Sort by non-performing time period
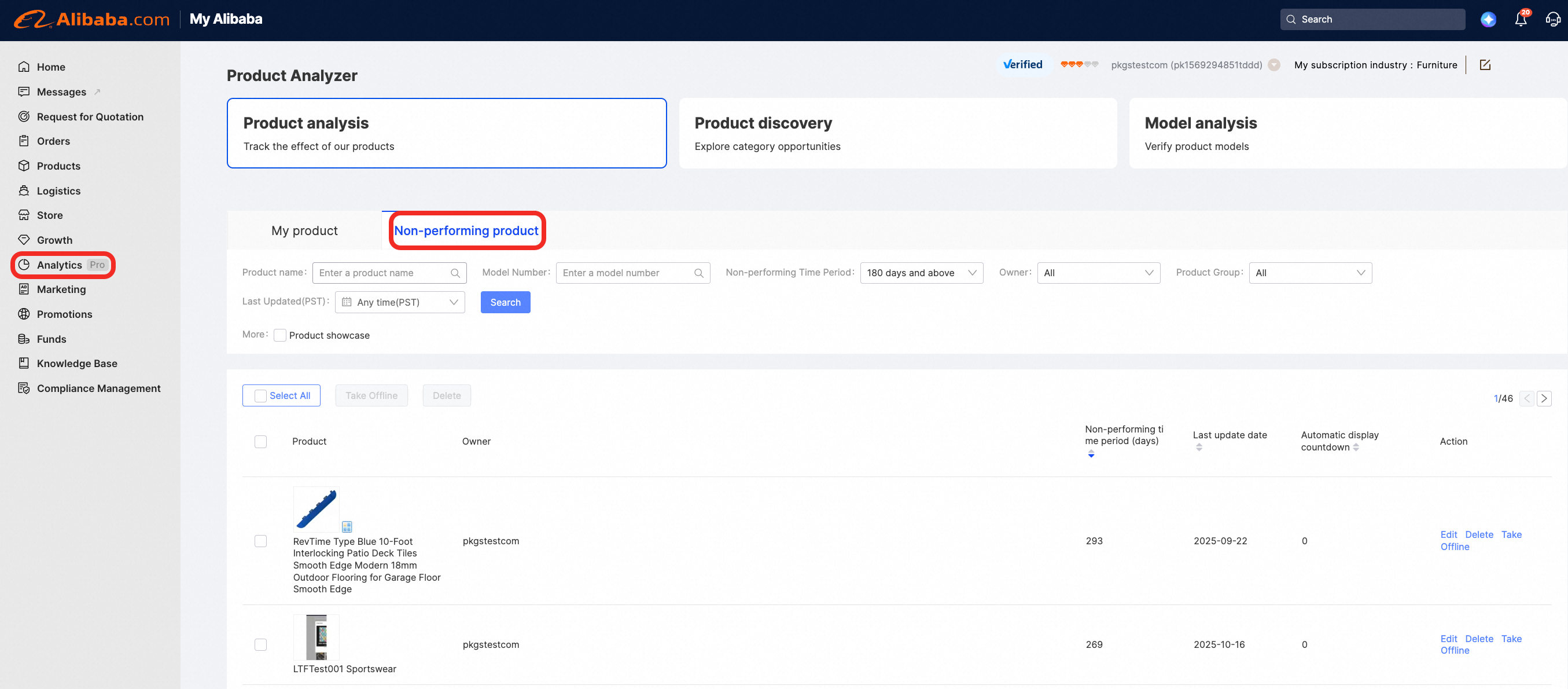Screen dimensions: 1568x689 pos(1091,454)
